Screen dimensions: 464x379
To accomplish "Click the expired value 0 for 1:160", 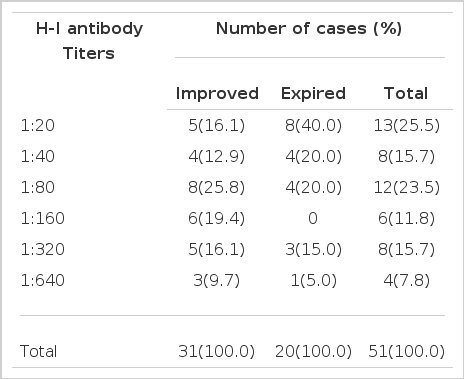I will click(313, 218).
